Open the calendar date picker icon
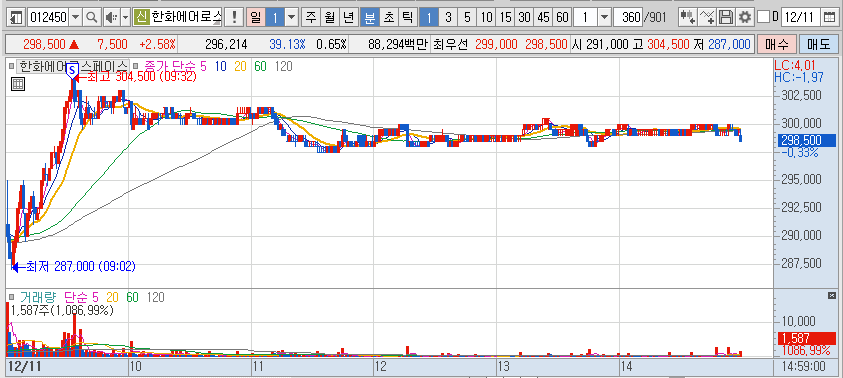843x378 pixels. pos(830,18)
